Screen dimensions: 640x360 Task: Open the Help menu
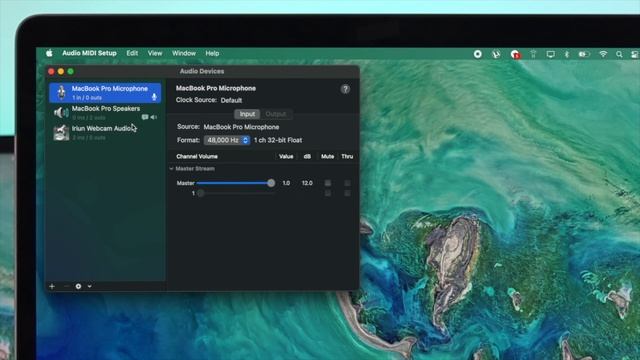(212, 53)
